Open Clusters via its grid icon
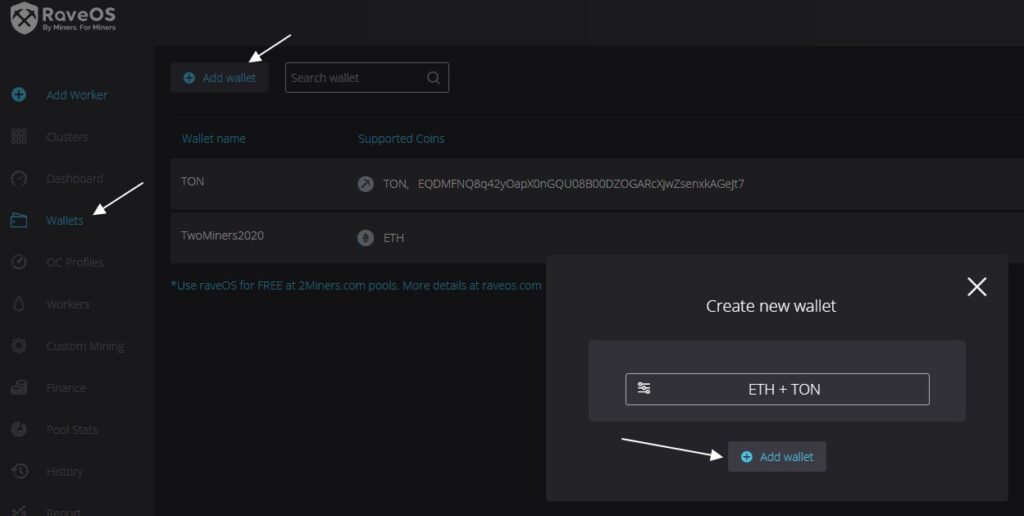 (19, 137)
